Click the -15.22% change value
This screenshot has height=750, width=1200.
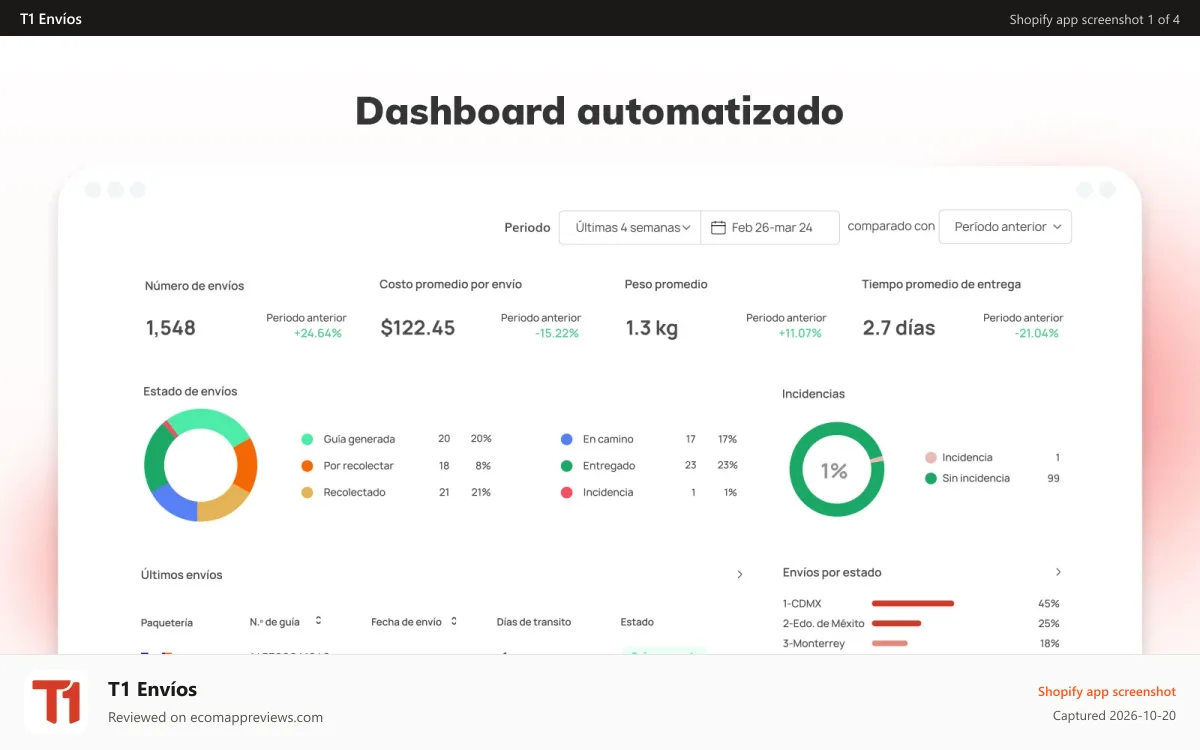coord(557,333)
